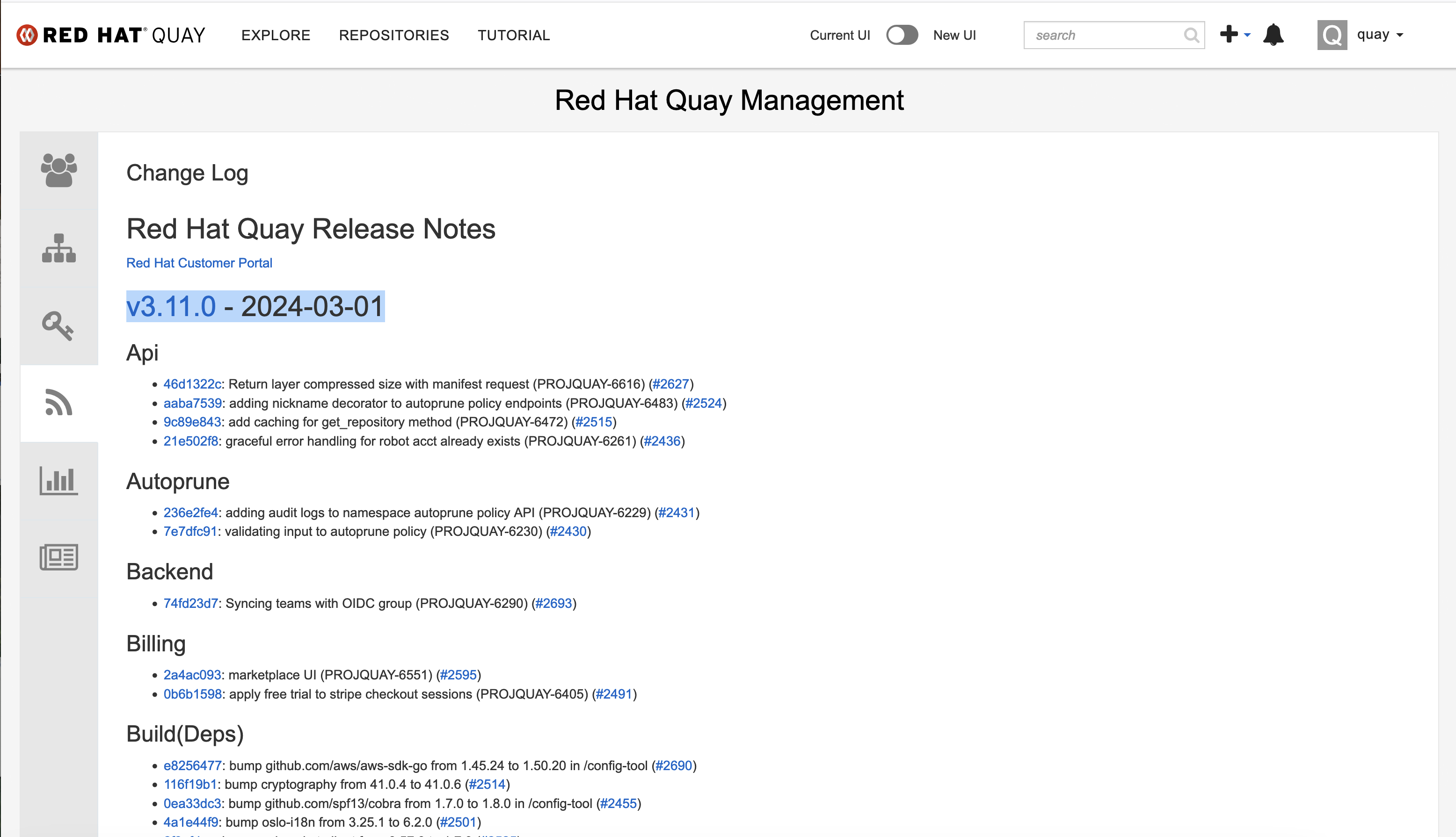
Task: Open pull request #2693 link
Action: click(x=554, y=603)
